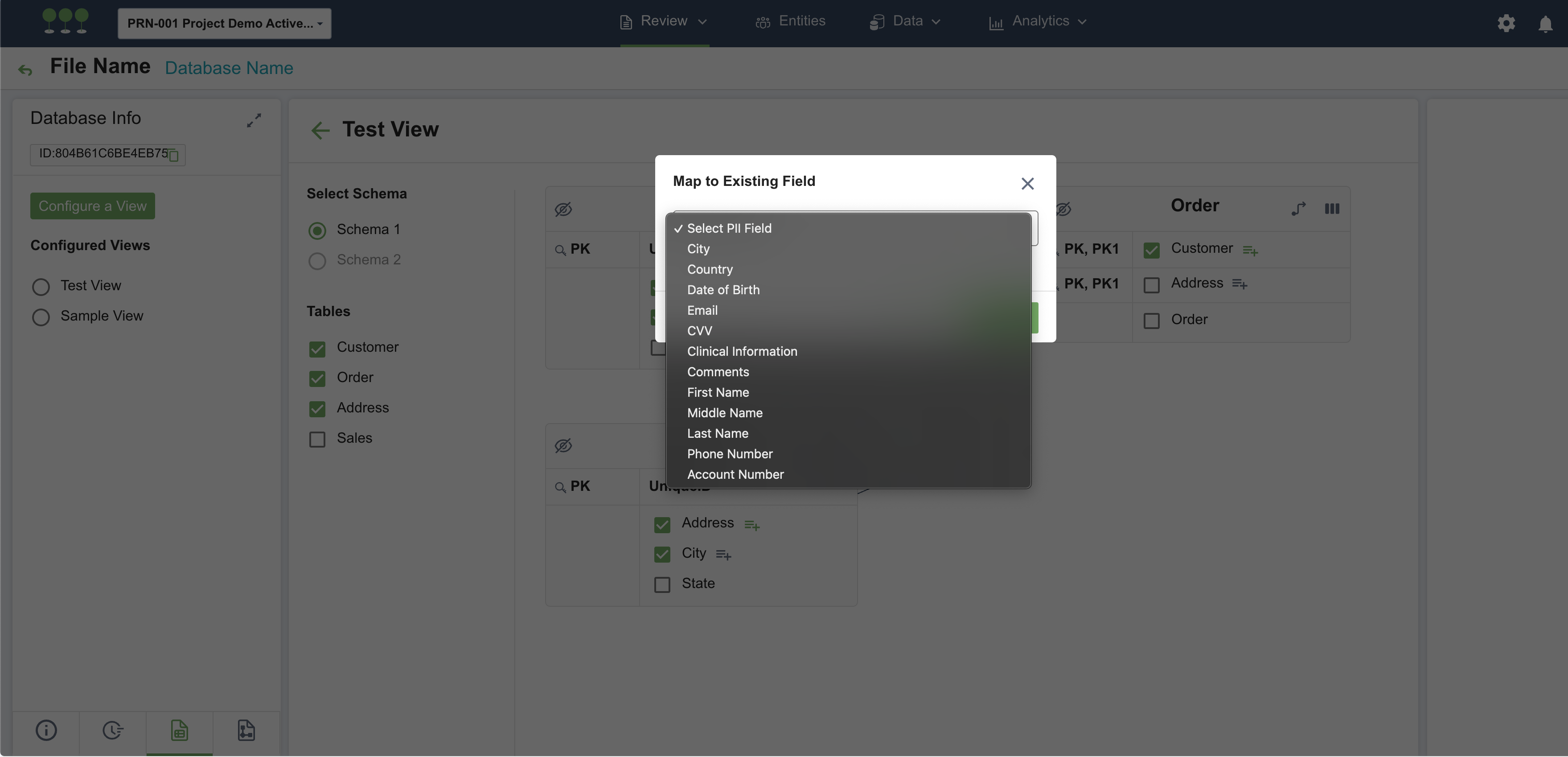The width and height of the screenshot is (1568, 757).
Task: Click the Configure a View button
Action: coord(93,206)
